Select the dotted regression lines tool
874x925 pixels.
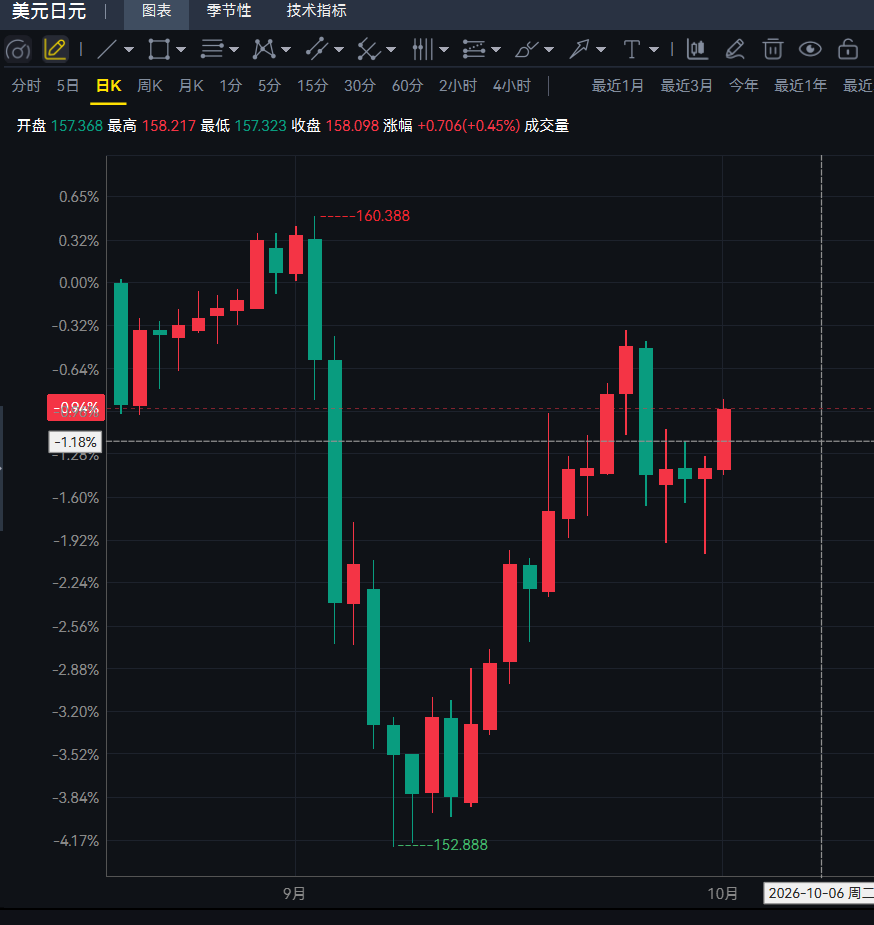tap(474, 50)
